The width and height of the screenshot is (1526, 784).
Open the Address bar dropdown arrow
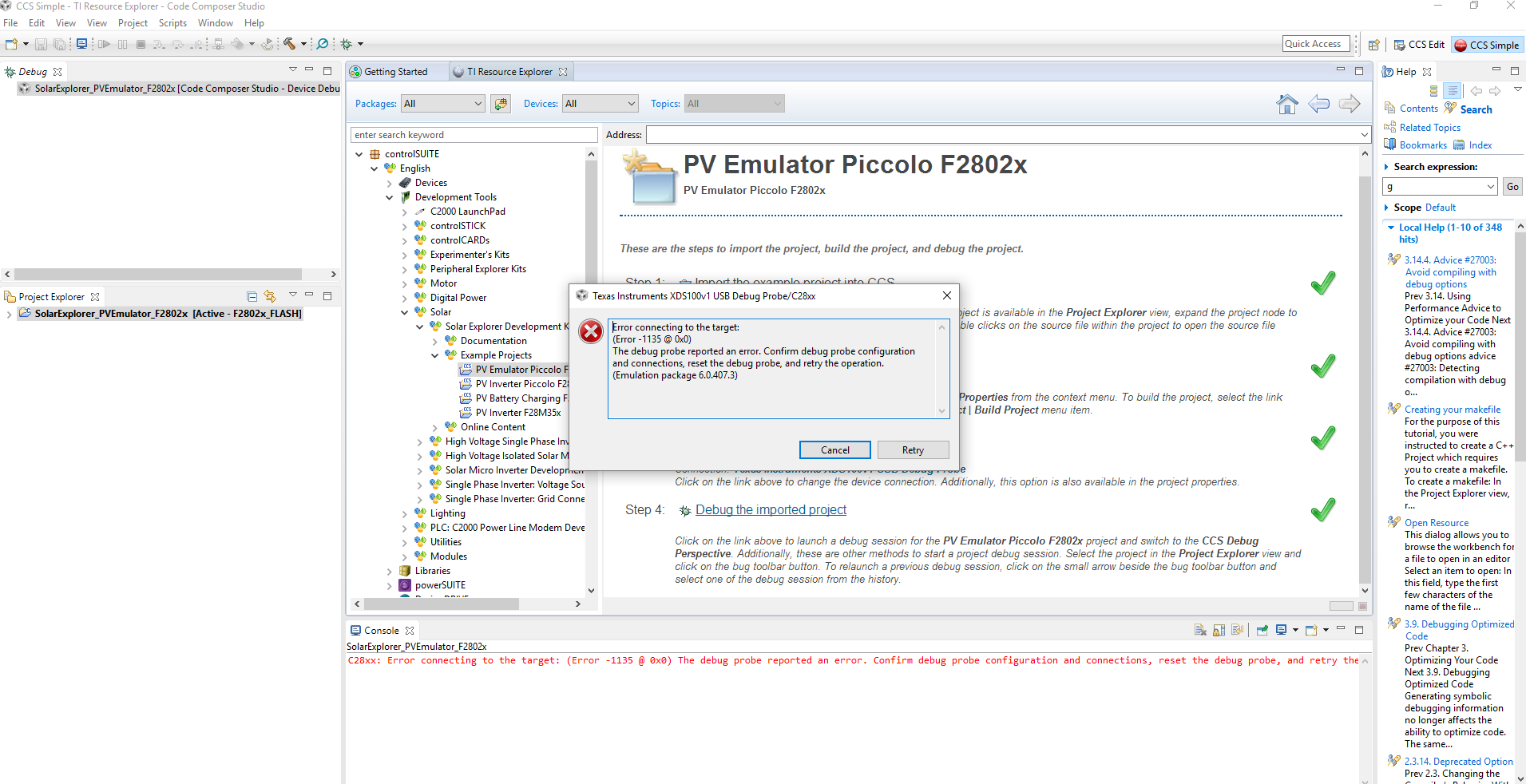pyautogui.click(x=1365, y=135)
